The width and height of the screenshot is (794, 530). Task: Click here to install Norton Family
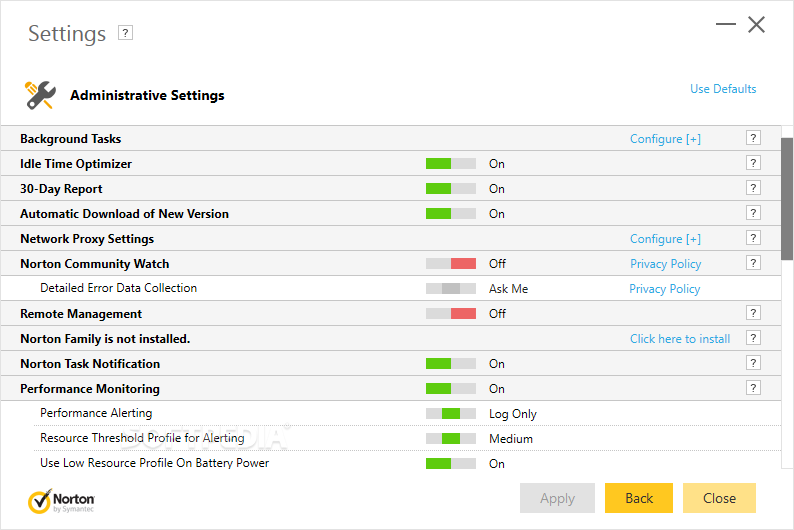click(680, 339)
